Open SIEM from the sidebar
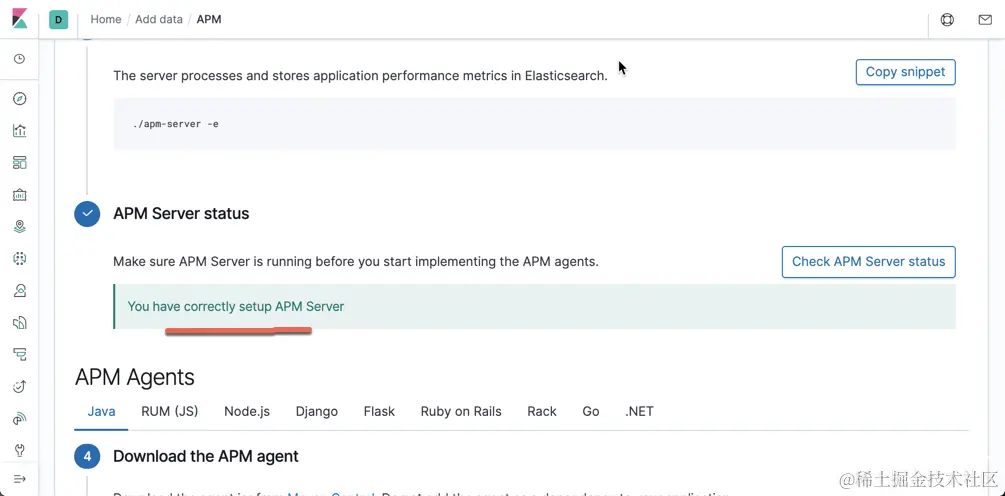 (x=19, y=418)
